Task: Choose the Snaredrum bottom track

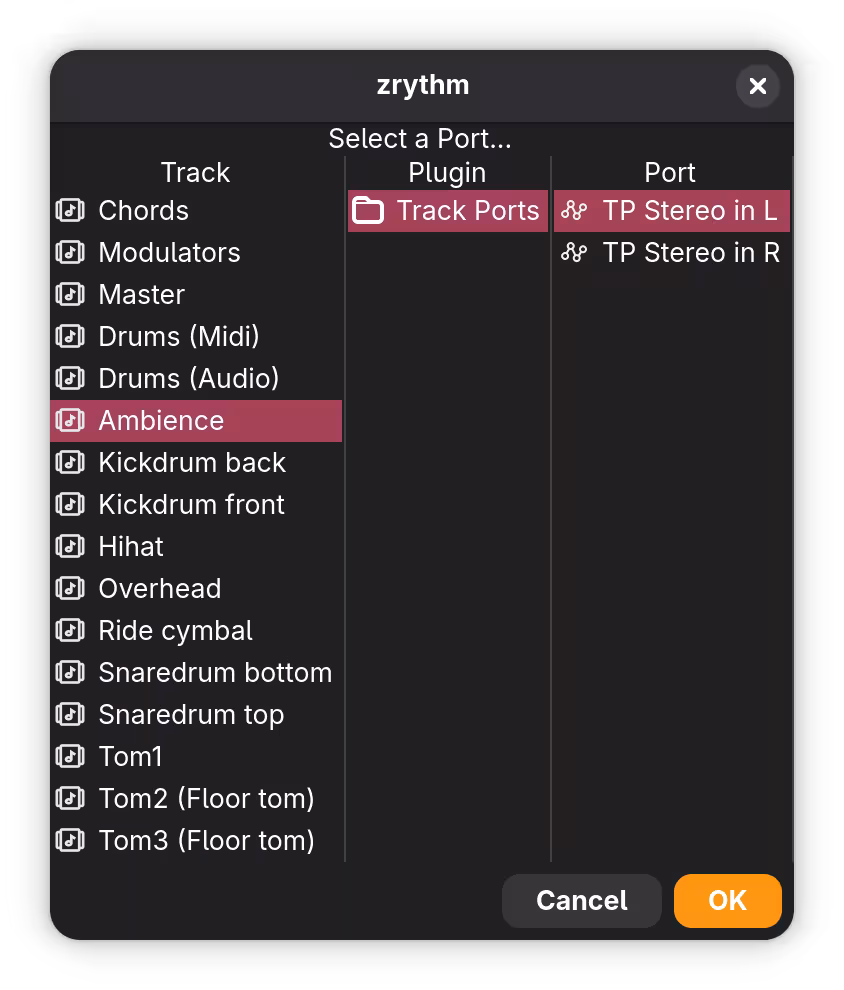Action: (x=215, y=672)
